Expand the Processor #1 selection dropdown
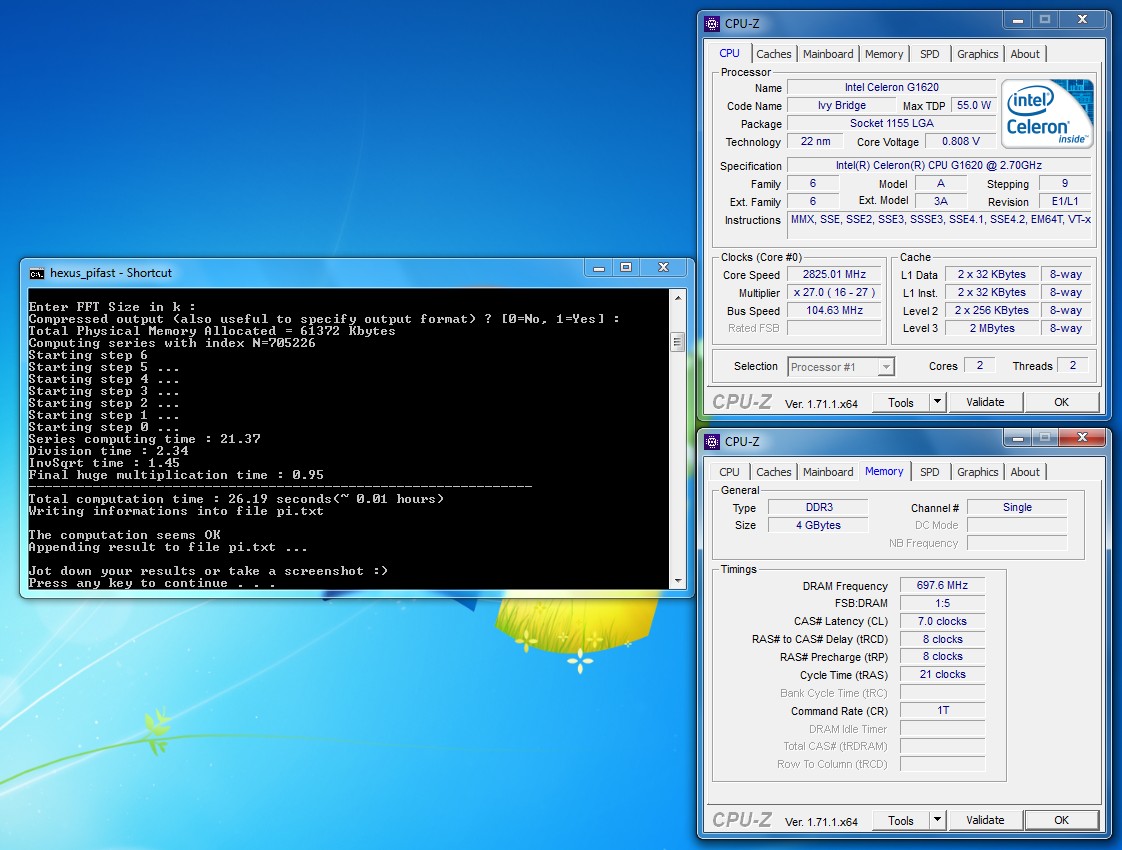This screenshot has height=850, width=1122. (886, 367)
